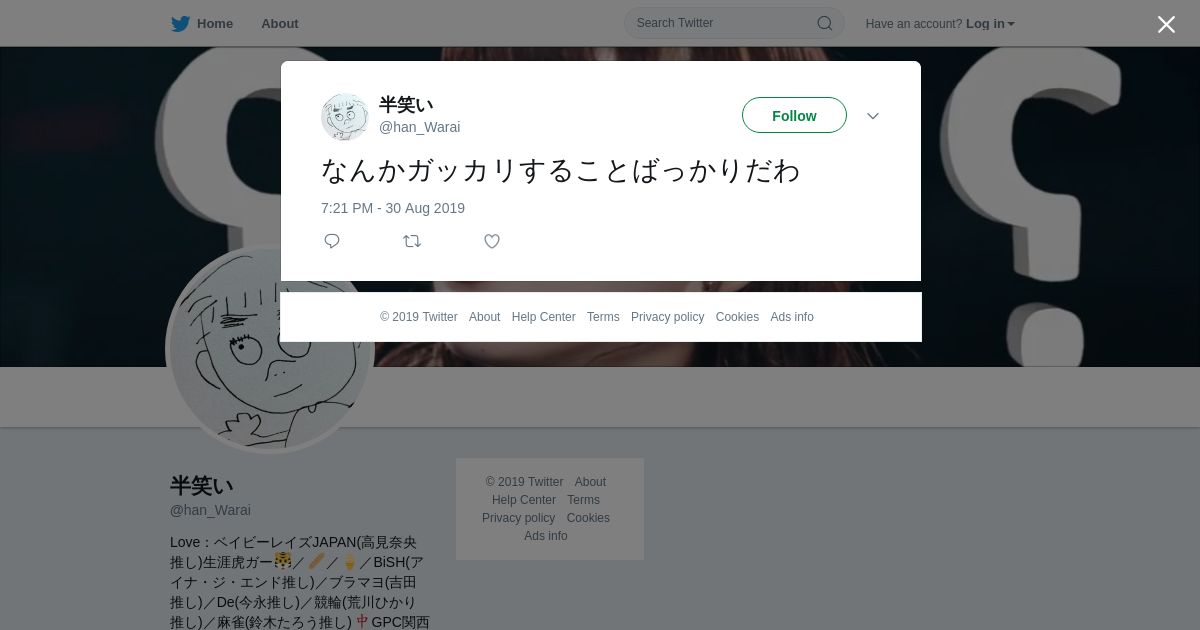Open Privacy policy link in modal footer

point(668,317)
